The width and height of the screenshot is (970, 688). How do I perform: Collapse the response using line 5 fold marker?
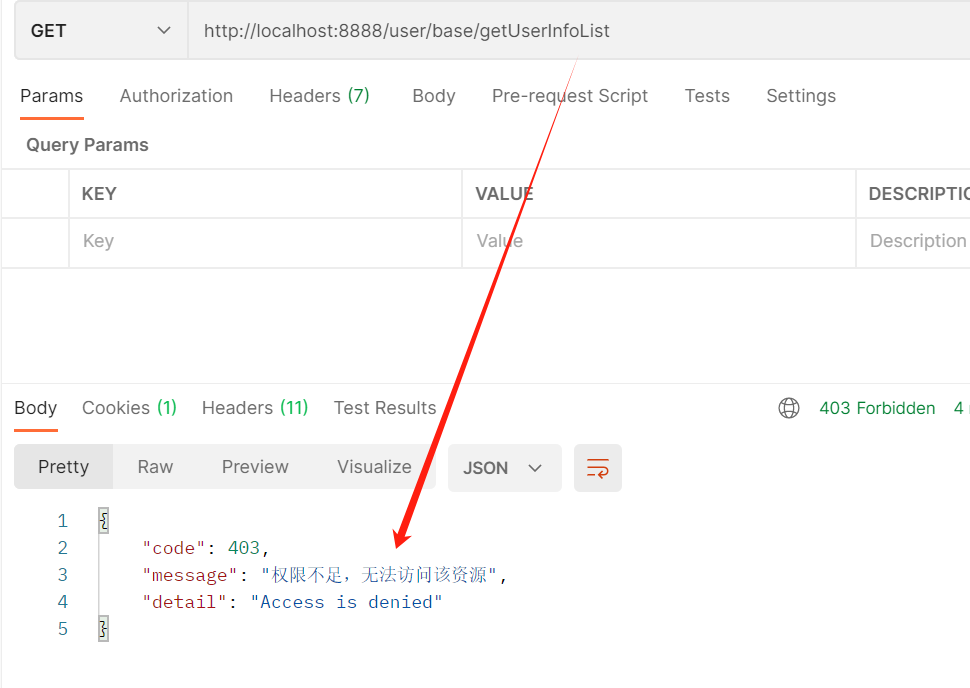coord(101,628)
